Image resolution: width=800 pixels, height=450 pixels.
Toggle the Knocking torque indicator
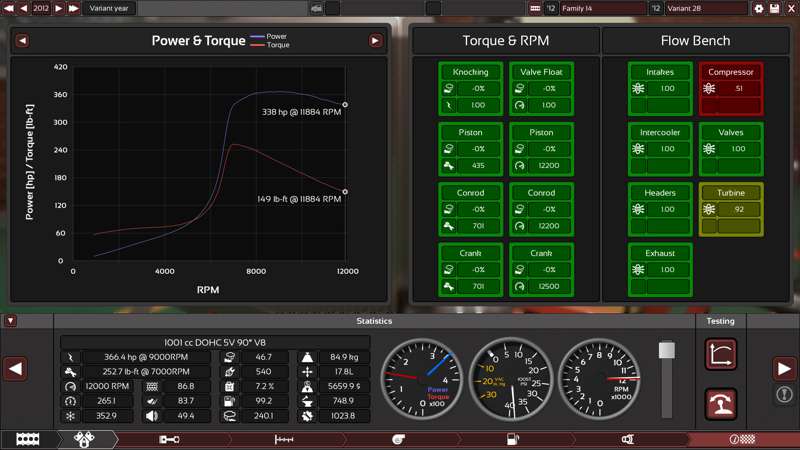pyautogui.click(x=470, y=88)
